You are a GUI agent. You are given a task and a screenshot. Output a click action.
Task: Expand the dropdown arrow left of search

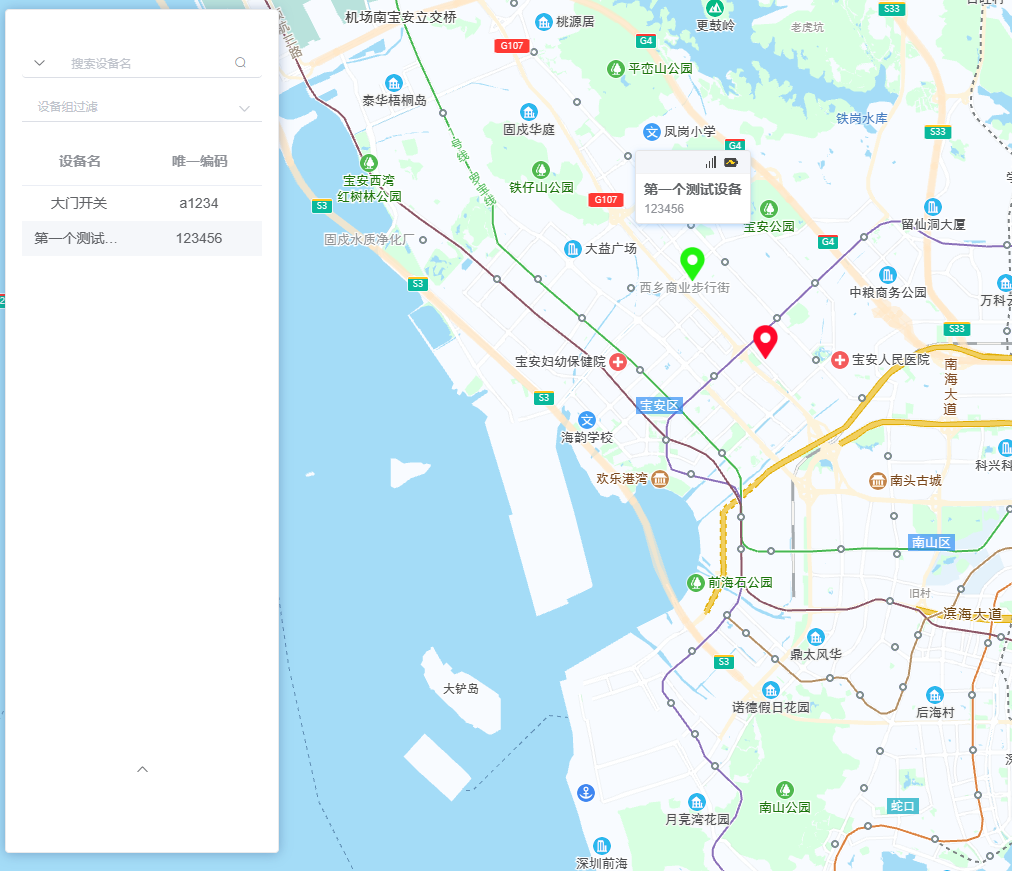tap(40, 63)
